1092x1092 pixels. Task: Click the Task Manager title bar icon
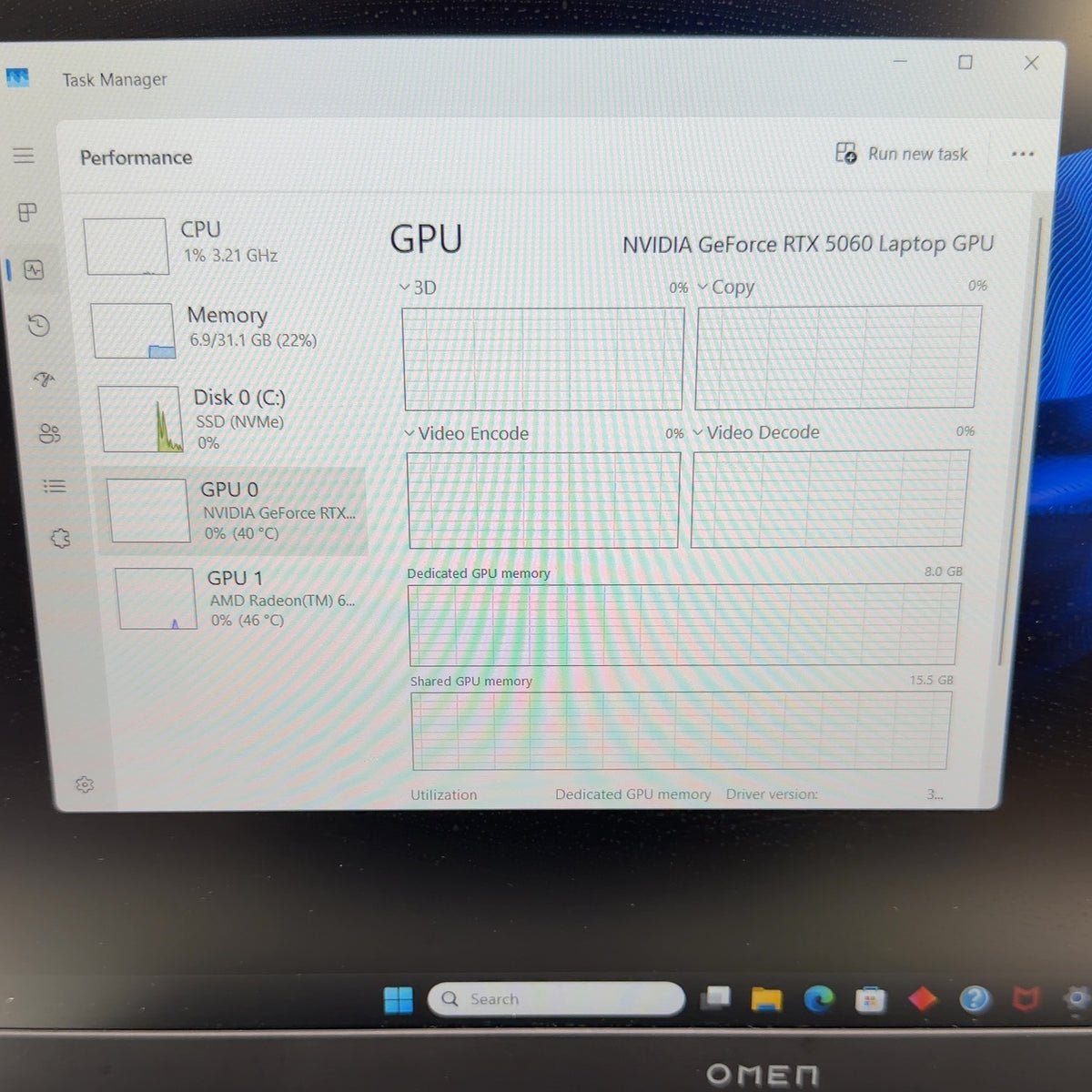[17, 77]
